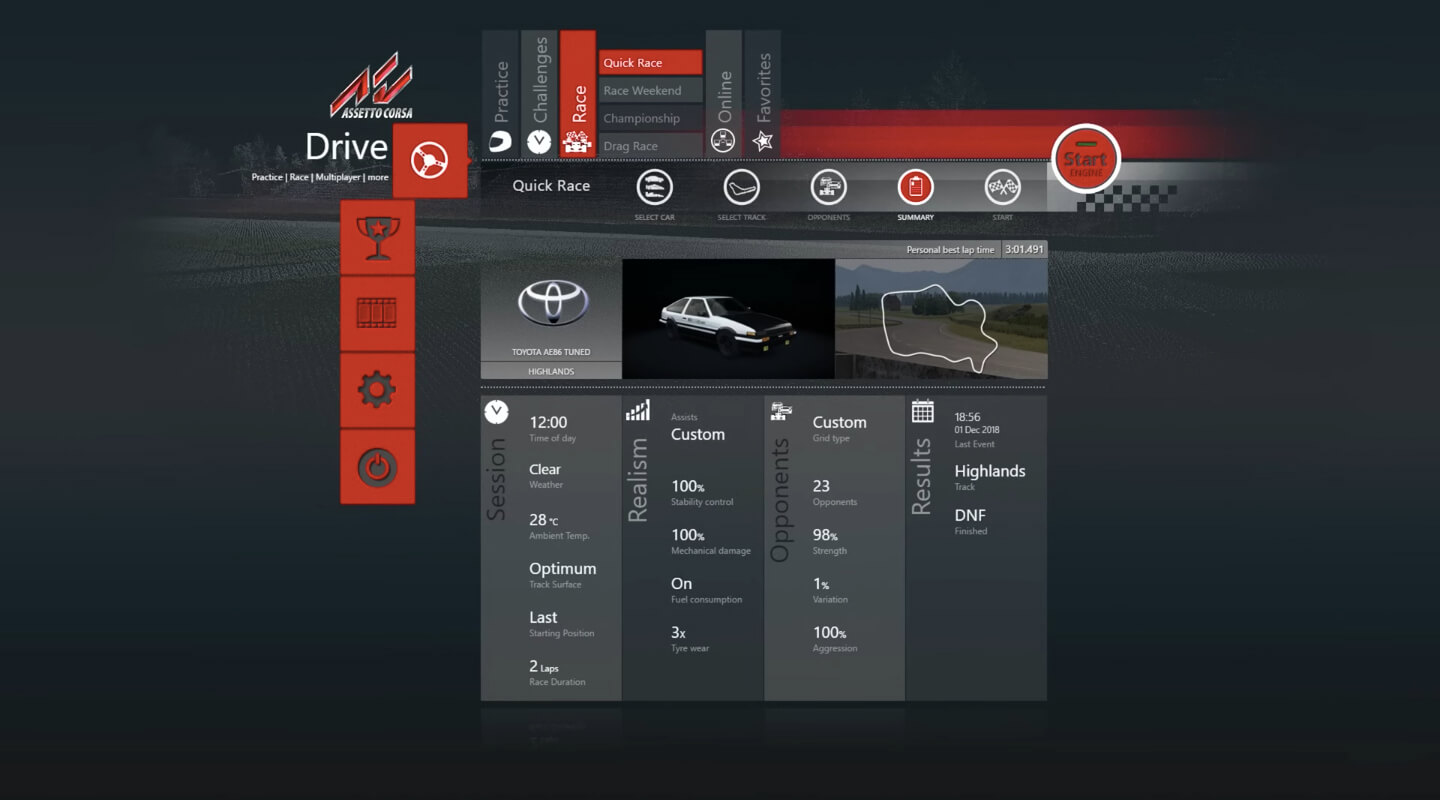The height and width of the screenshot is (800, 1440).
Task: Select Race Weekend mode
Action: 650,90
